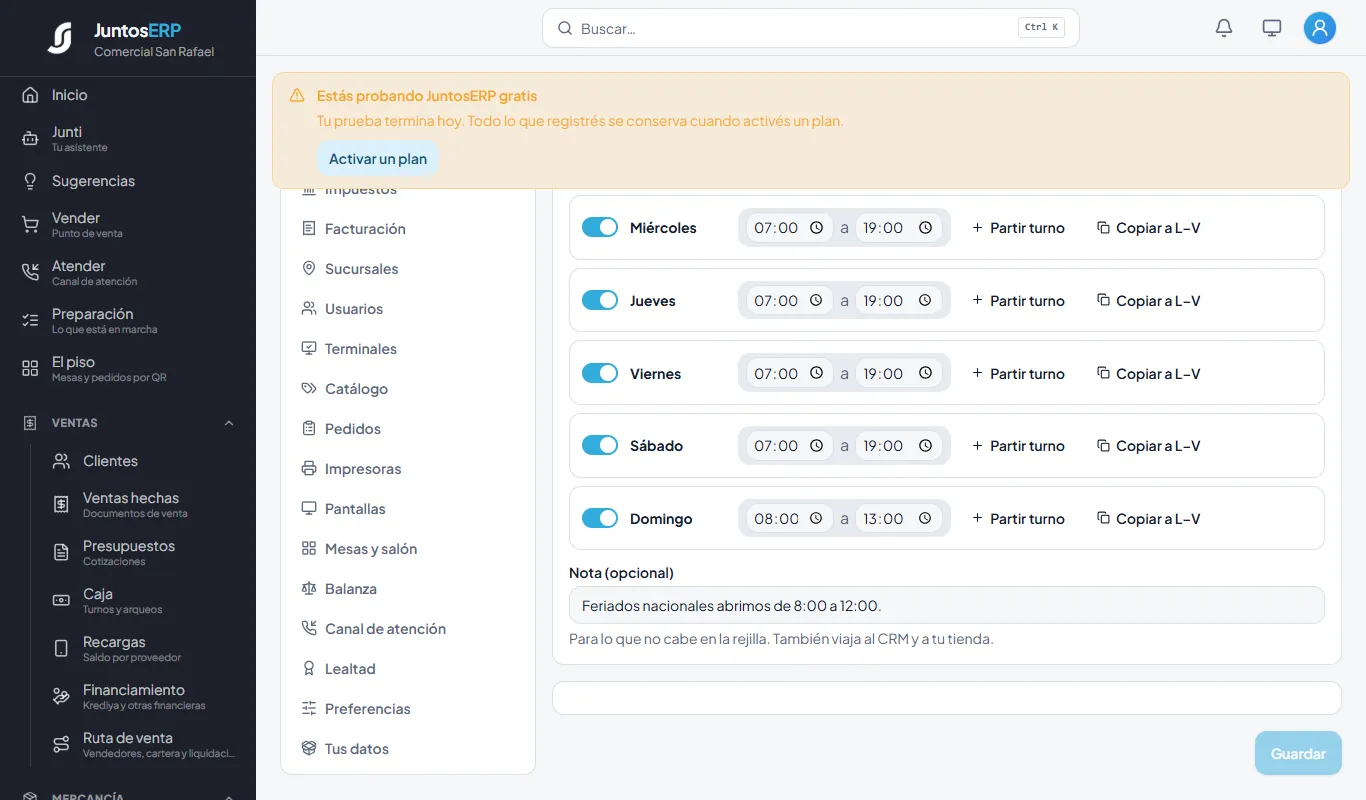Click Copiar a L–V for Miércoles
Screen dimensions: 1366x800
1148,228
